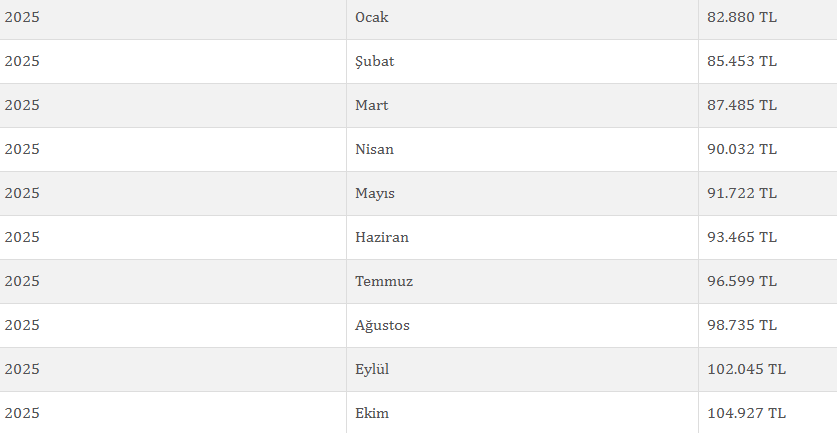Image resolution: width=837 pixels, height=433 pixels.
Task: Click the Şubat month cell
Action: coord(375,61)
